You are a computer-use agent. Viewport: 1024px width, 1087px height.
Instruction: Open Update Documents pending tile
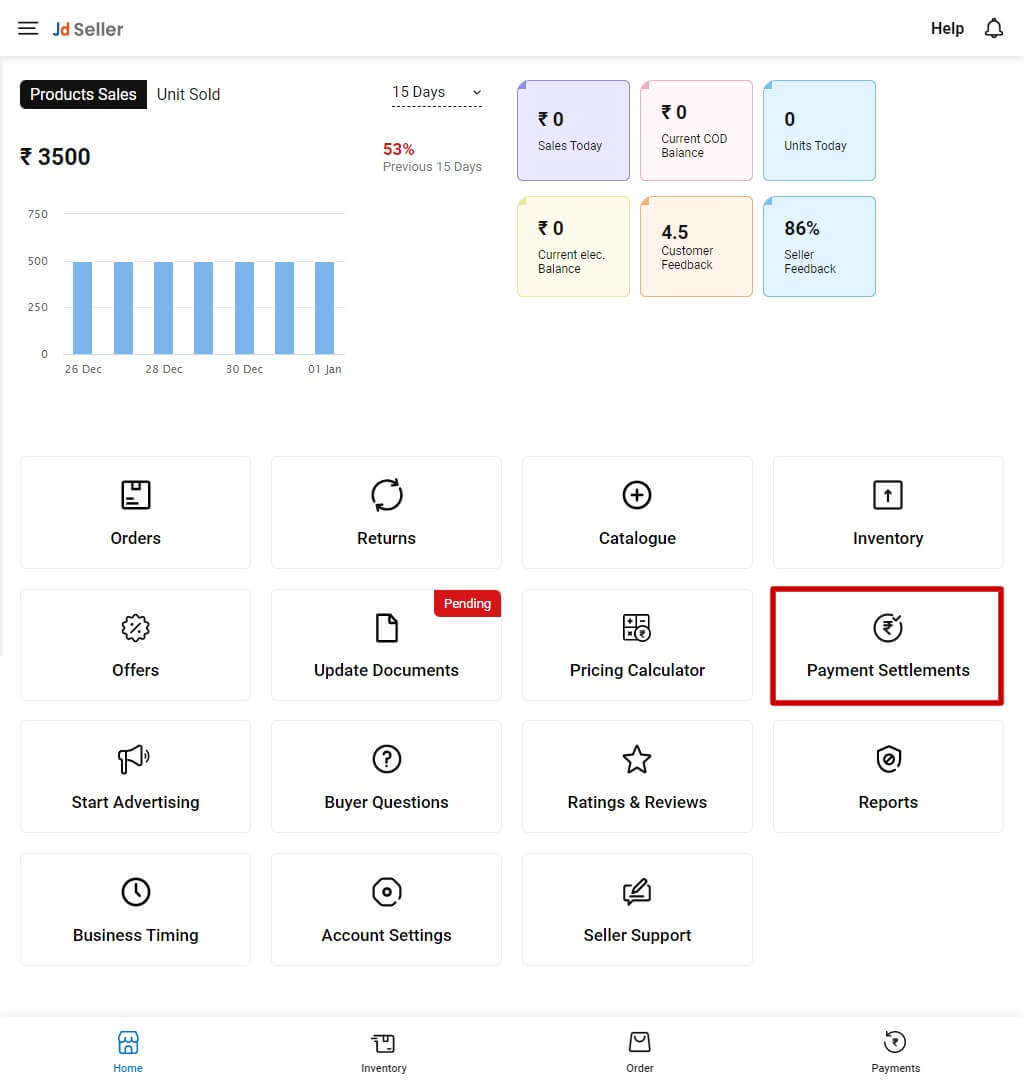[386, 645]
